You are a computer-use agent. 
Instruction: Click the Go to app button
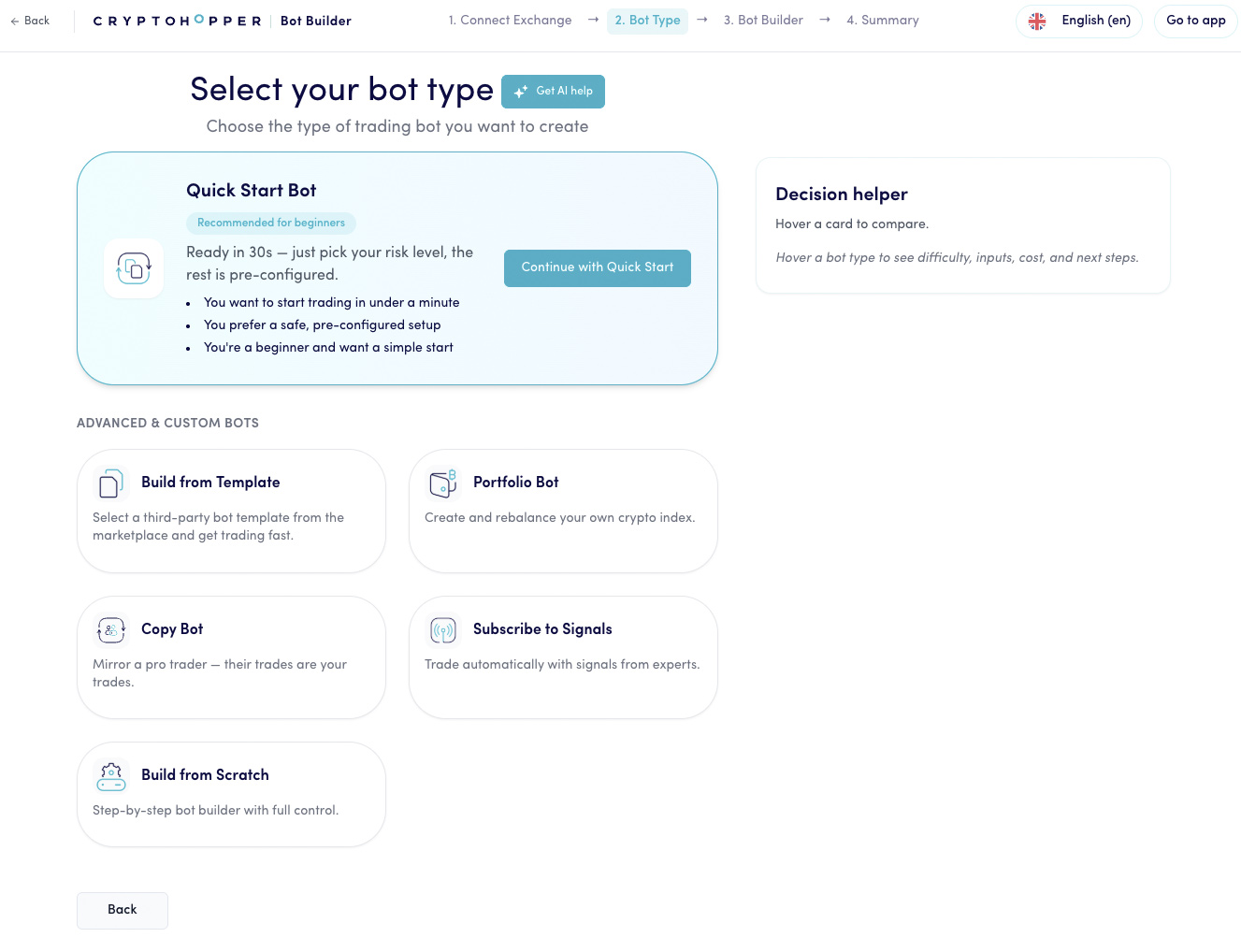[x=1195, y=21]
